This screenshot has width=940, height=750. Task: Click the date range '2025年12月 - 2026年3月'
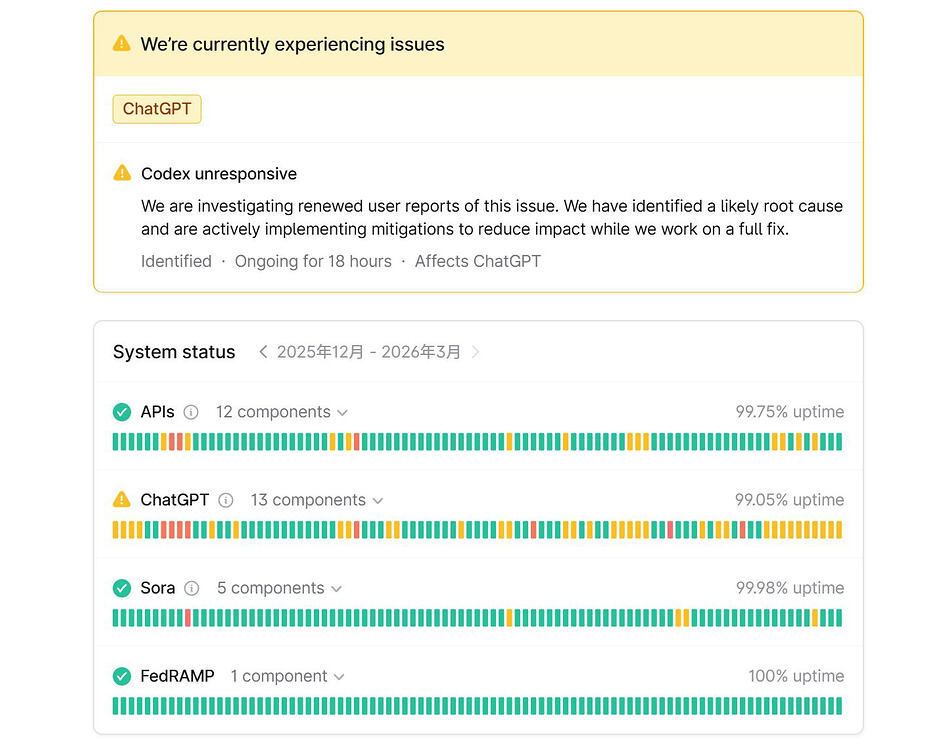coord(369,352)
